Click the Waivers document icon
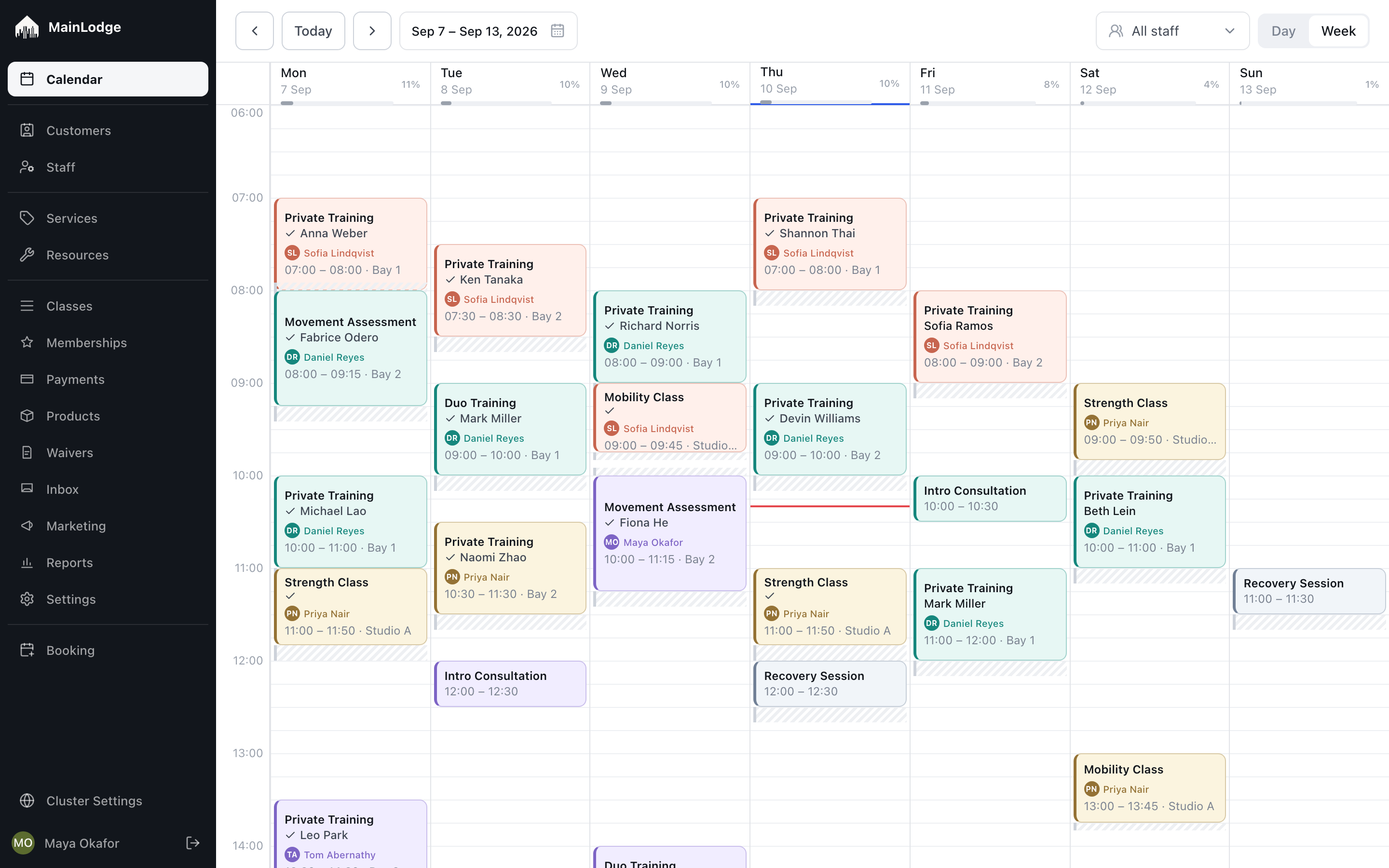The image size is (1389, 868). (x=27, y=452)
